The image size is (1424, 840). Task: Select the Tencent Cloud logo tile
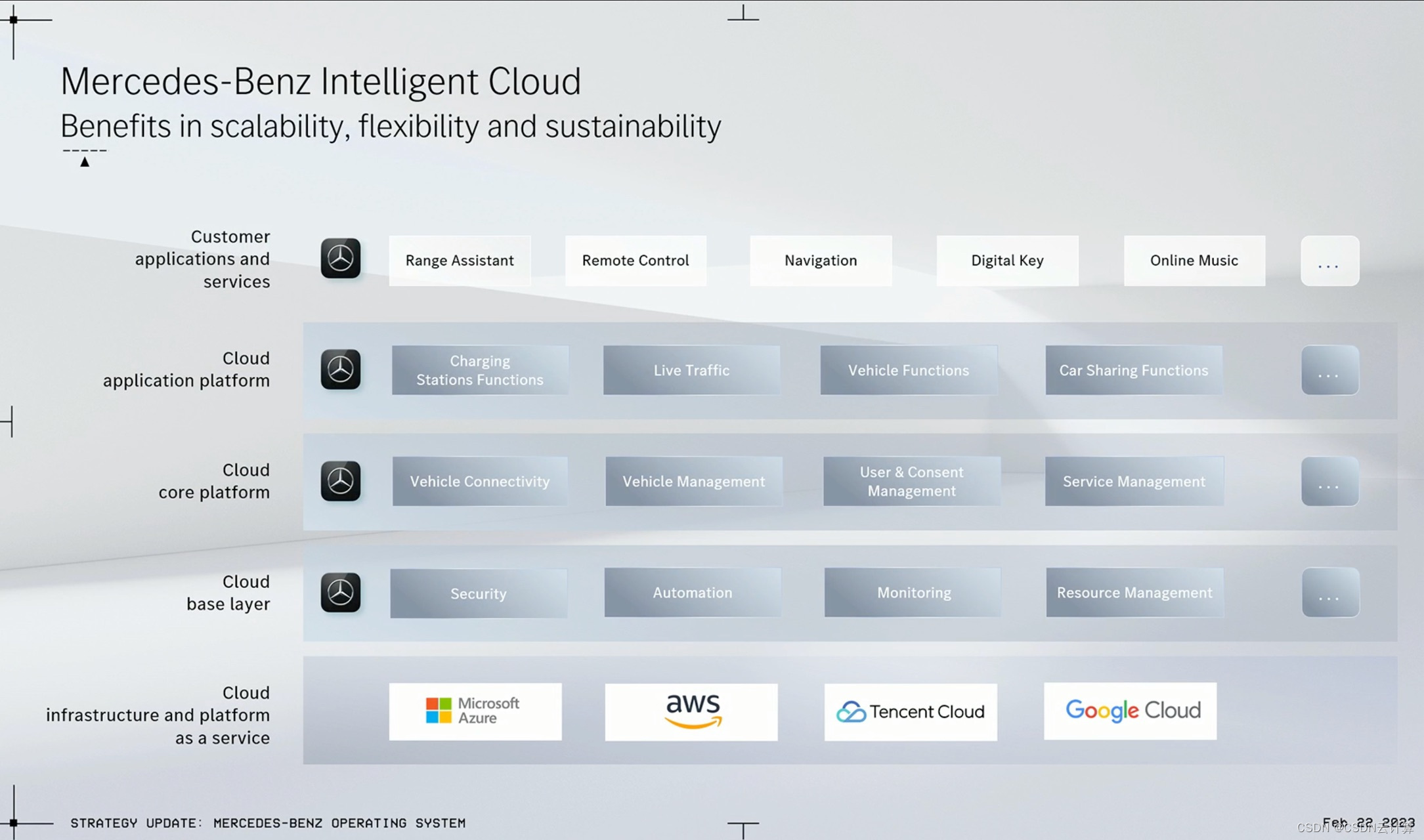pyautogui.click(x=910, y=712)
